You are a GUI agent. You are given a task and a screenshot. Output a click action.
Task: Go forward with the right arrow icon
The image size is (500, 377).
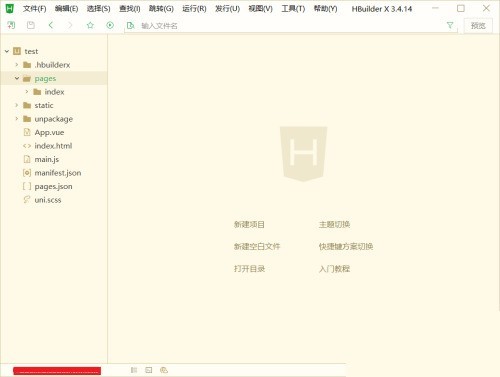[x=70, y=25]
